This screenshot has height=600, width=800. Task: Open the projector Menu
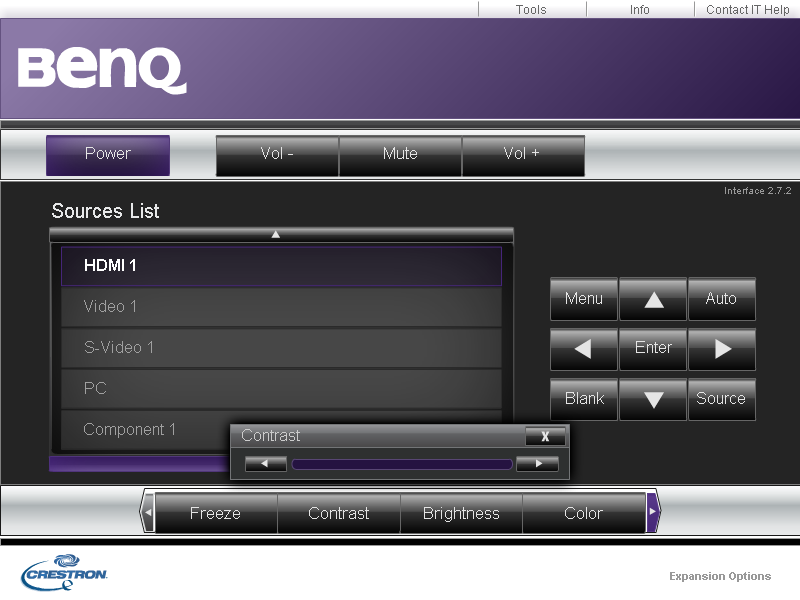pyautogui.click(x=584, y=299)
